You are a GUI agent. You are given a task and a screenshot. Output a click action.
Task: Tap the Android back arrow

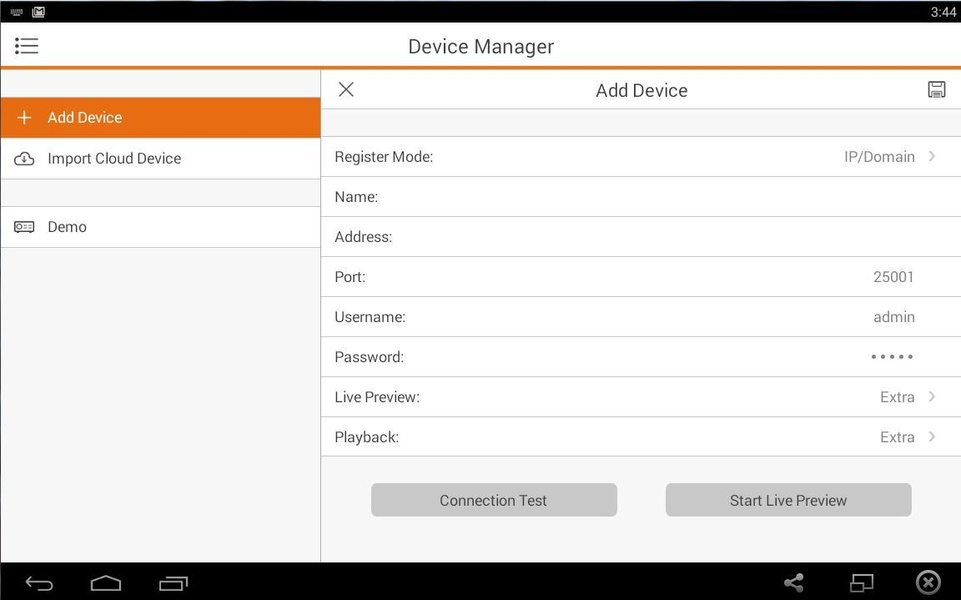tap(39, 583)
